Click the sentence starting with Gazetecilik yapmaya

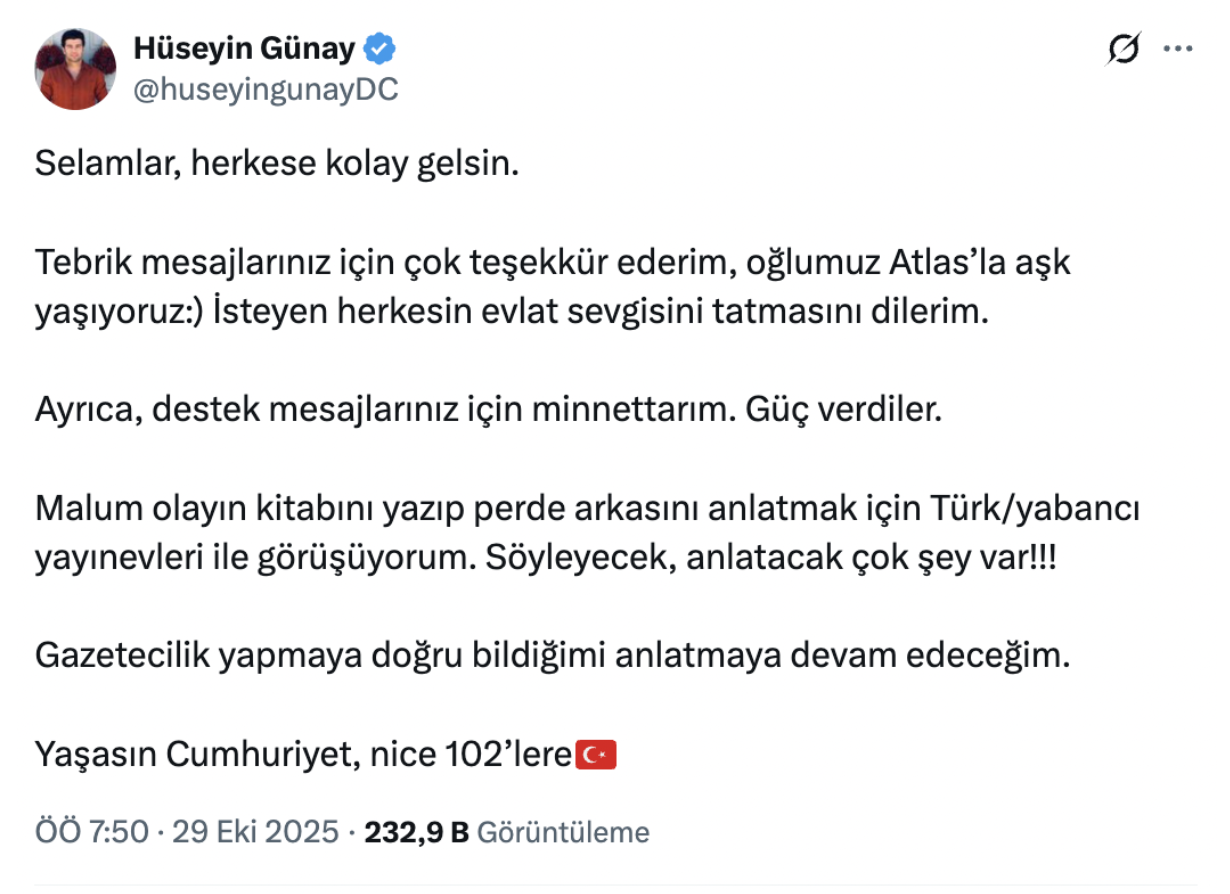click(552, 656)
